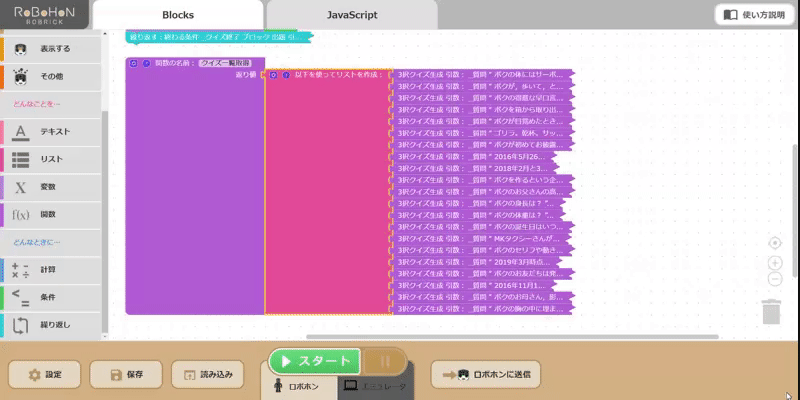Click the warning icon on the list-create block
The height and width of the screenshot is (400, 800).
pos(286,75)
